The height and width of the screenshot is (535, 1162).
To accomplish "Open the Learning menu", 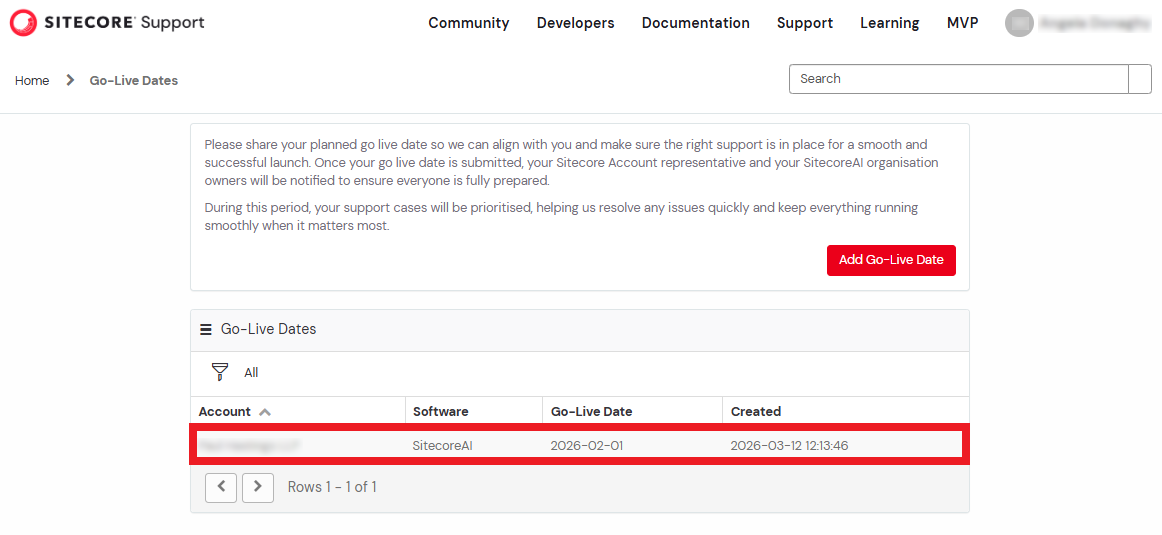I will click(889, 23).
